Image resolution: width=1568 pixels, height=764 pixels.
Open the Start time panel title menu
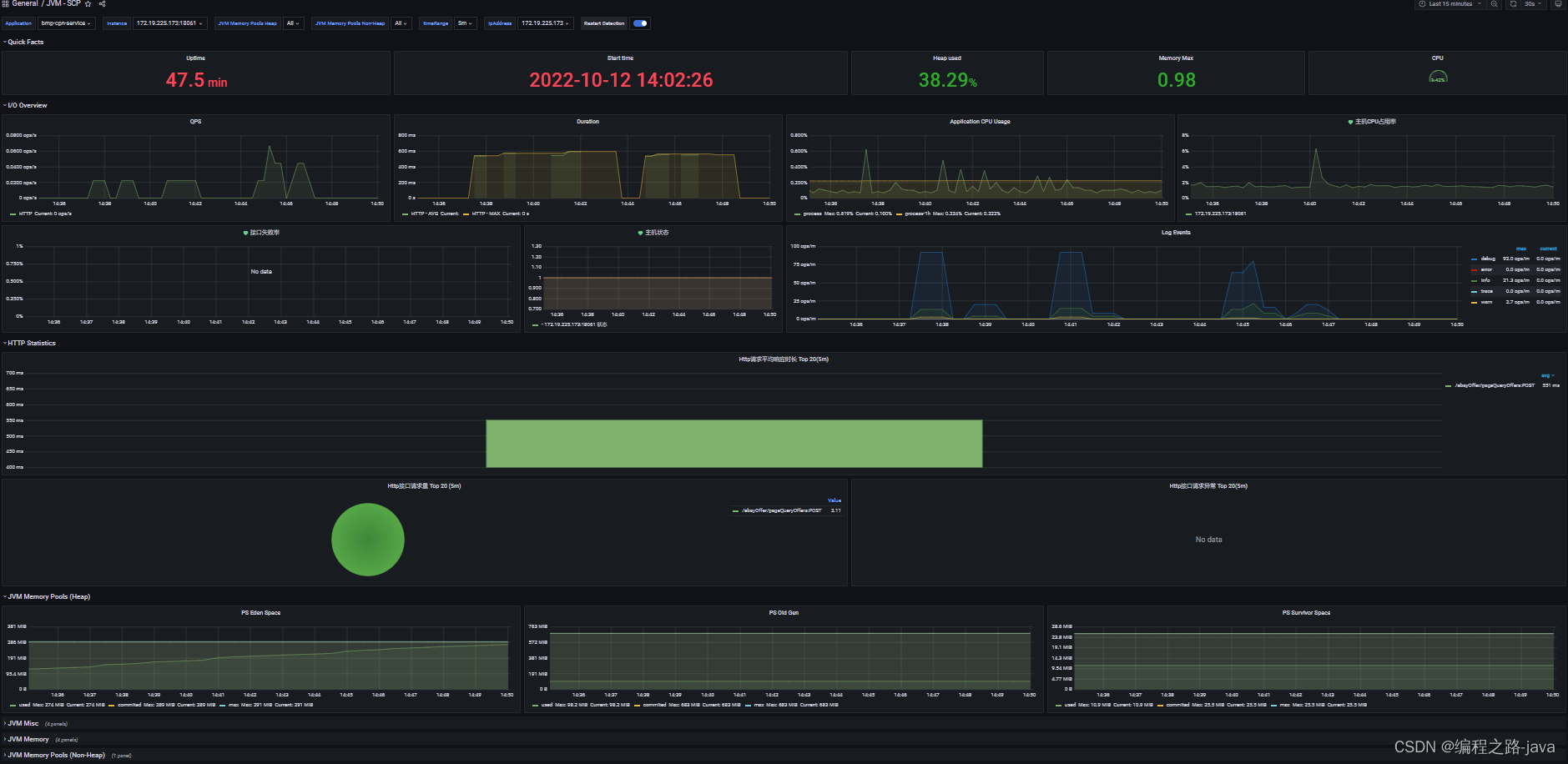coord(620,58)
